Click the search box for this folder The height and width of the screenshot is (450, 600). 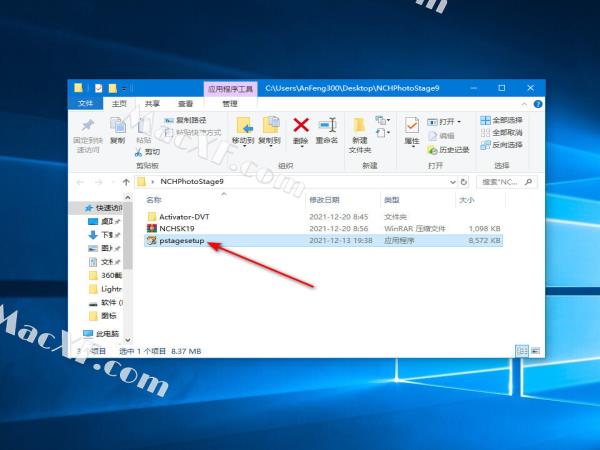[x=507, y=182]
